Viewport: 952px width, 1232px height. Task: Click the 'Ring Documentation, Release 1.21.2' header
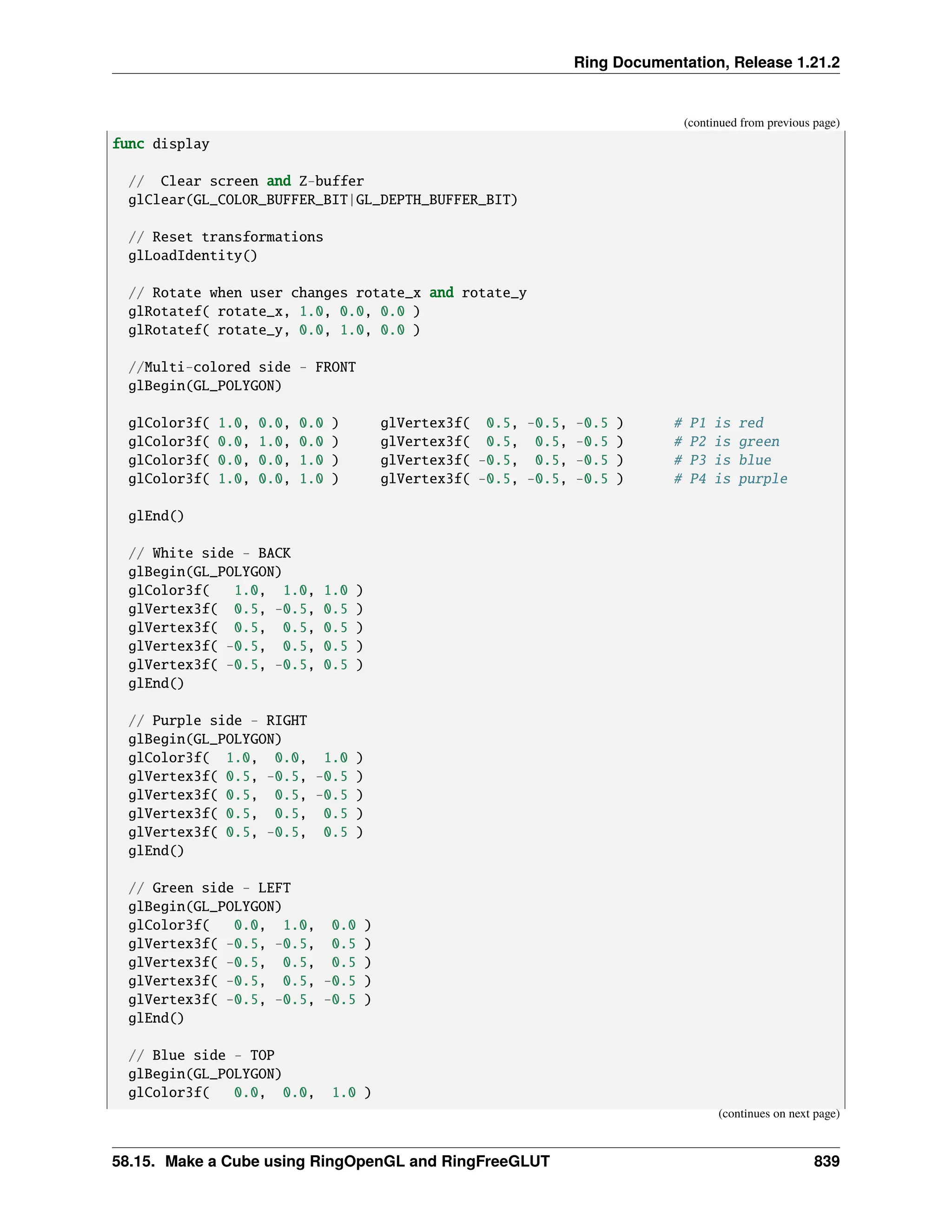click(x=706, y=62)
